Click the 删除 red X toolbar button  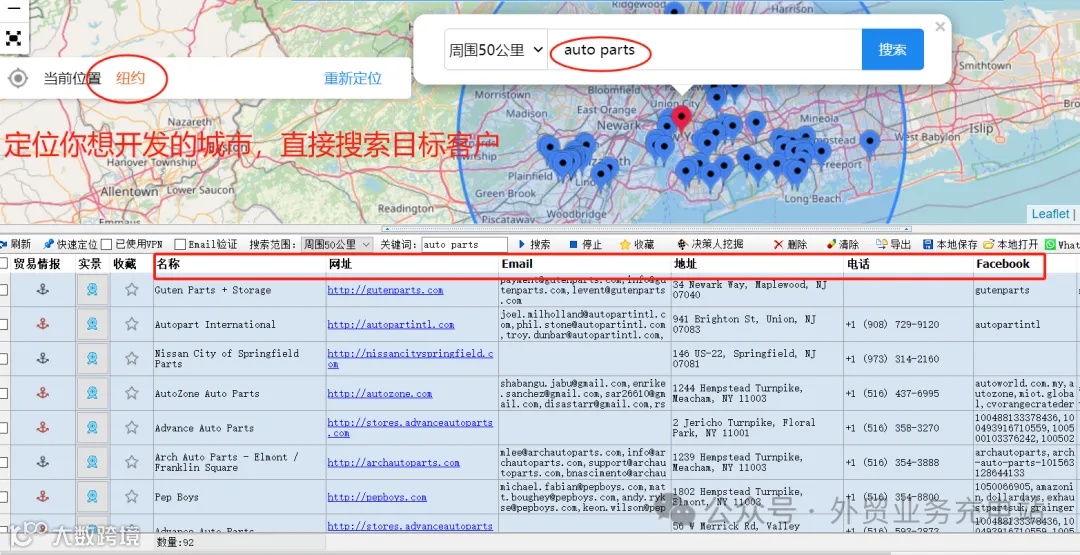(x=791, y=244)
